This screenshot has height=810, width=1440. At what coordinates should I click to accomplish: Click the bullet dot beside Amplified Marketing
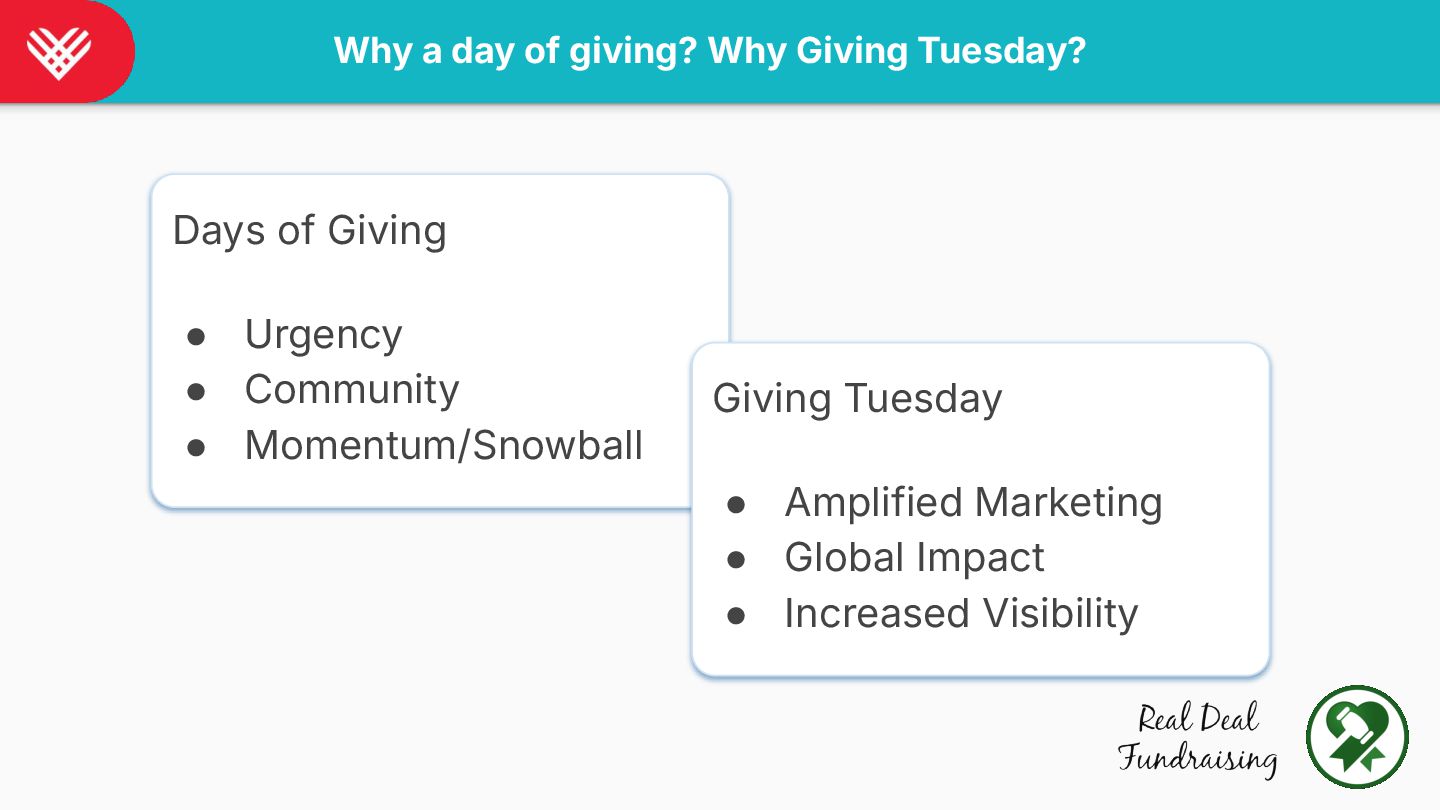coord(736,504)
